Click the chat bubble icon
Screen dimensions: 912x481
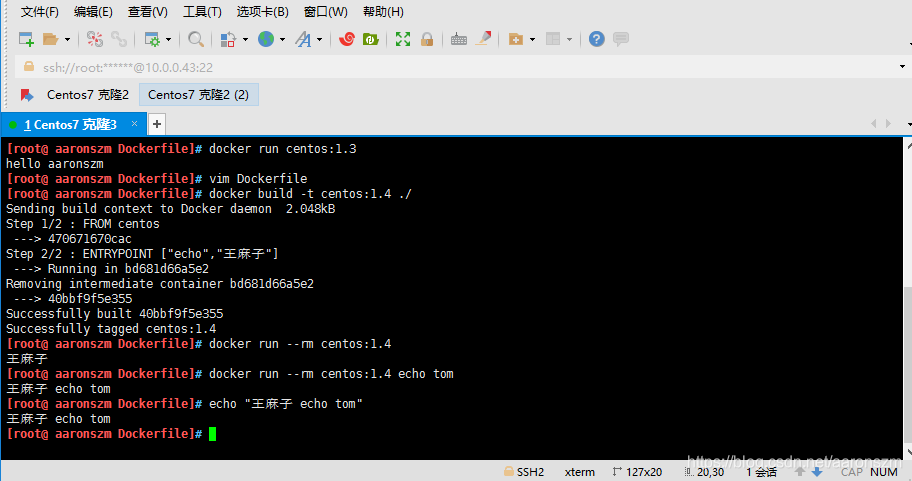(621, 39)
